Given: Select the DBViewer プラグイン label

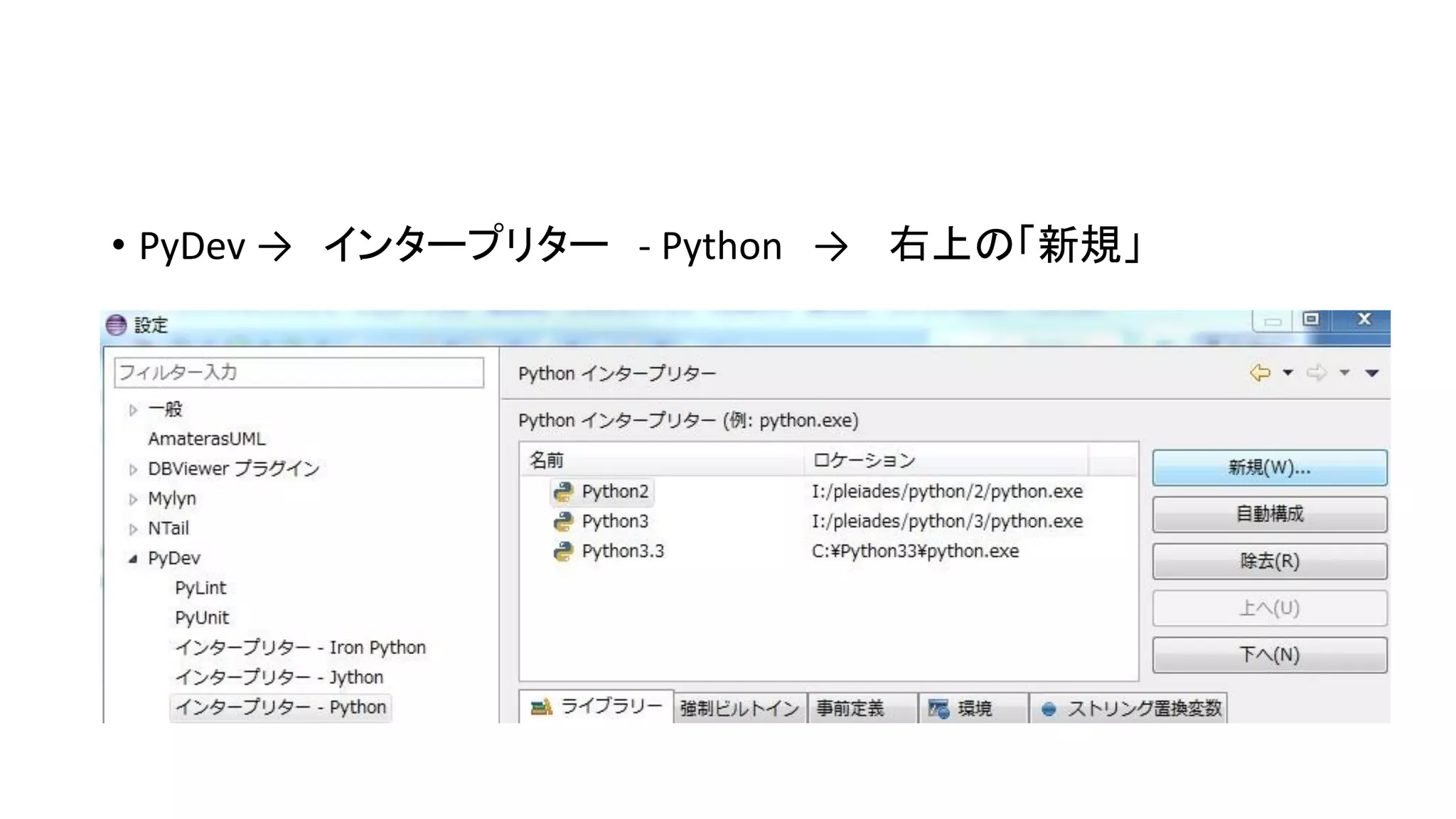Looking at the screenshot, I should pos(234,469).
